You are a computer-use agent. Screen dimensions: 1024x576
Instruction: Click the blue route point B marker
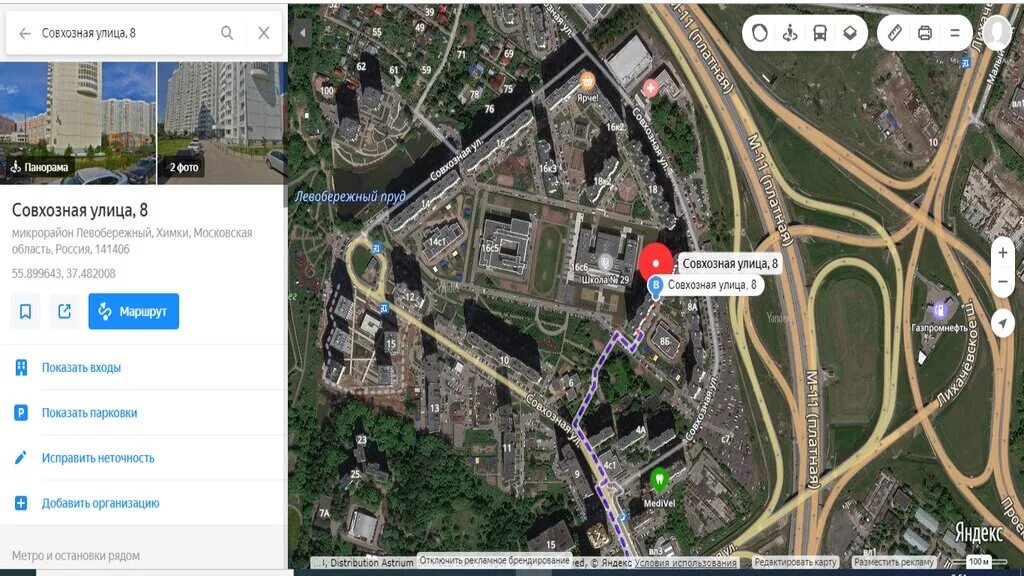(x=656, y=286)
